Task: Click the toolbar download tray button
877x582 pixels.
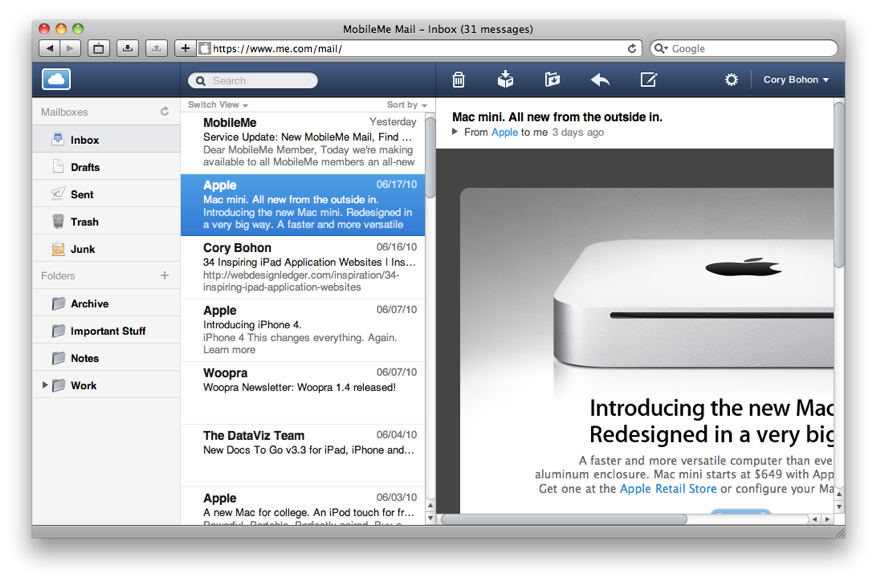Action: pos(128,49)
